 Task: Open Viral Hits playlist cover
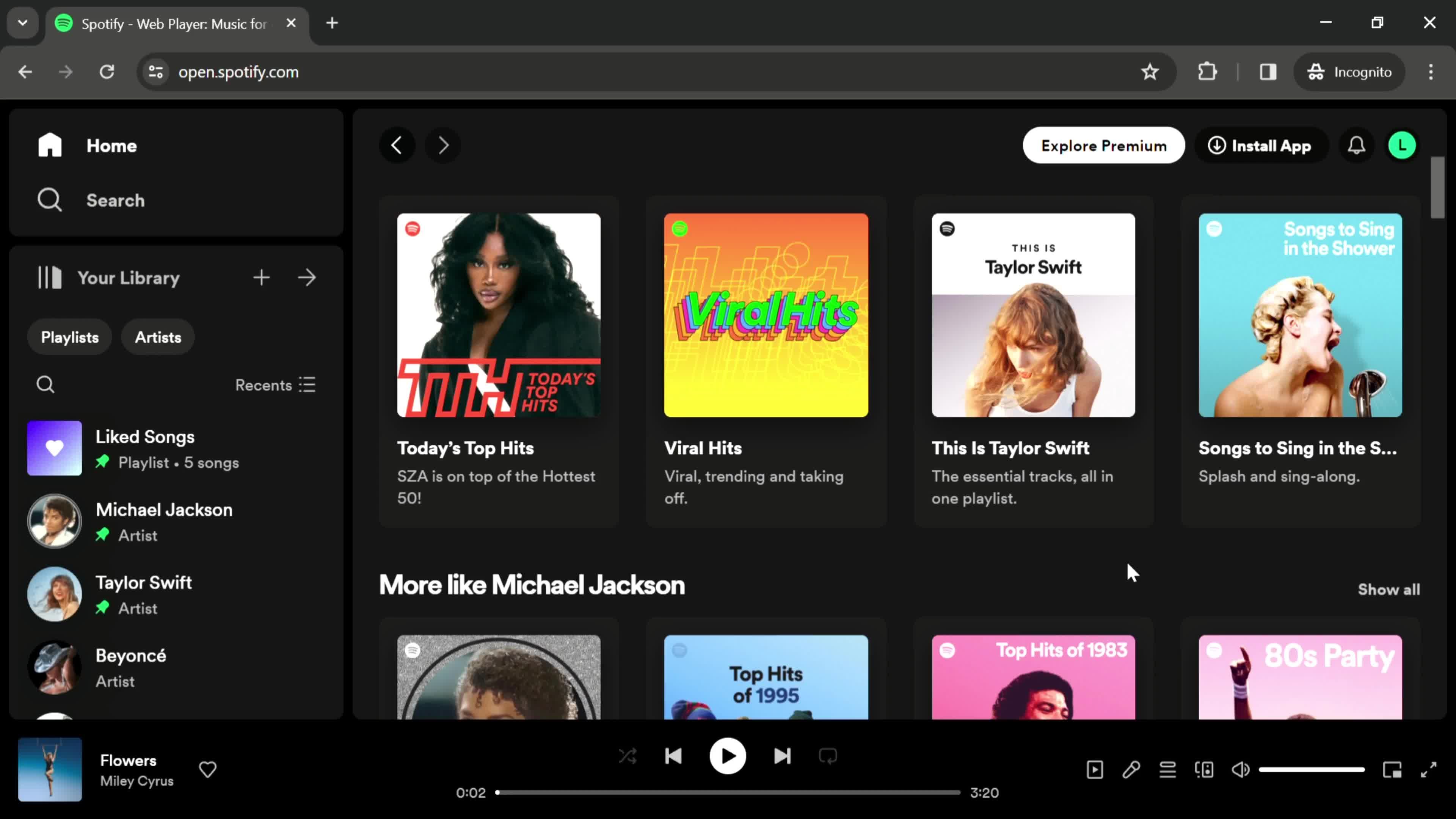click(766, 315)
